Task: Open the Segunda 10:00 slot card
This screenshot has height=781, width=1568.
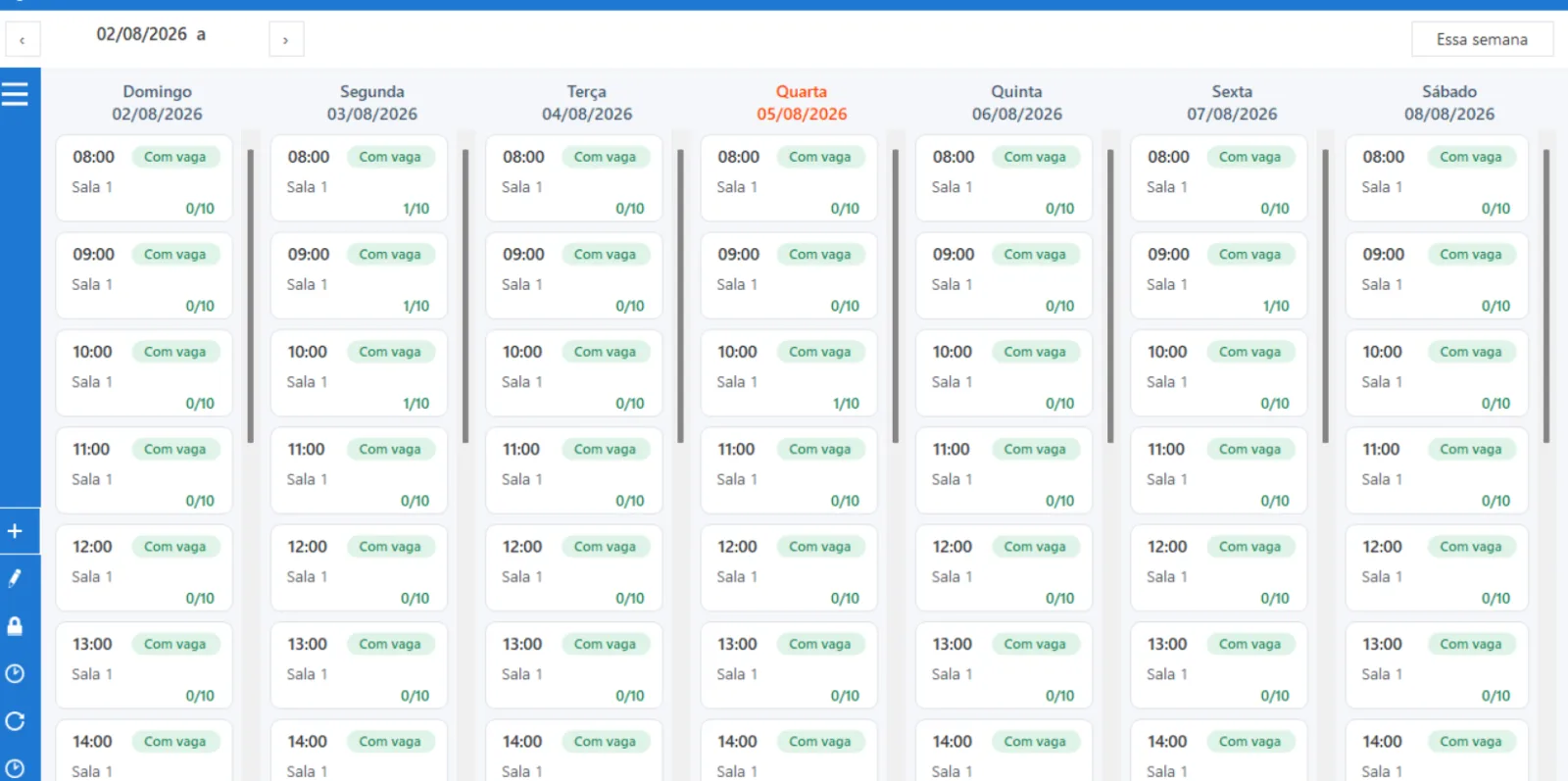Action: [x=359, y=373]
